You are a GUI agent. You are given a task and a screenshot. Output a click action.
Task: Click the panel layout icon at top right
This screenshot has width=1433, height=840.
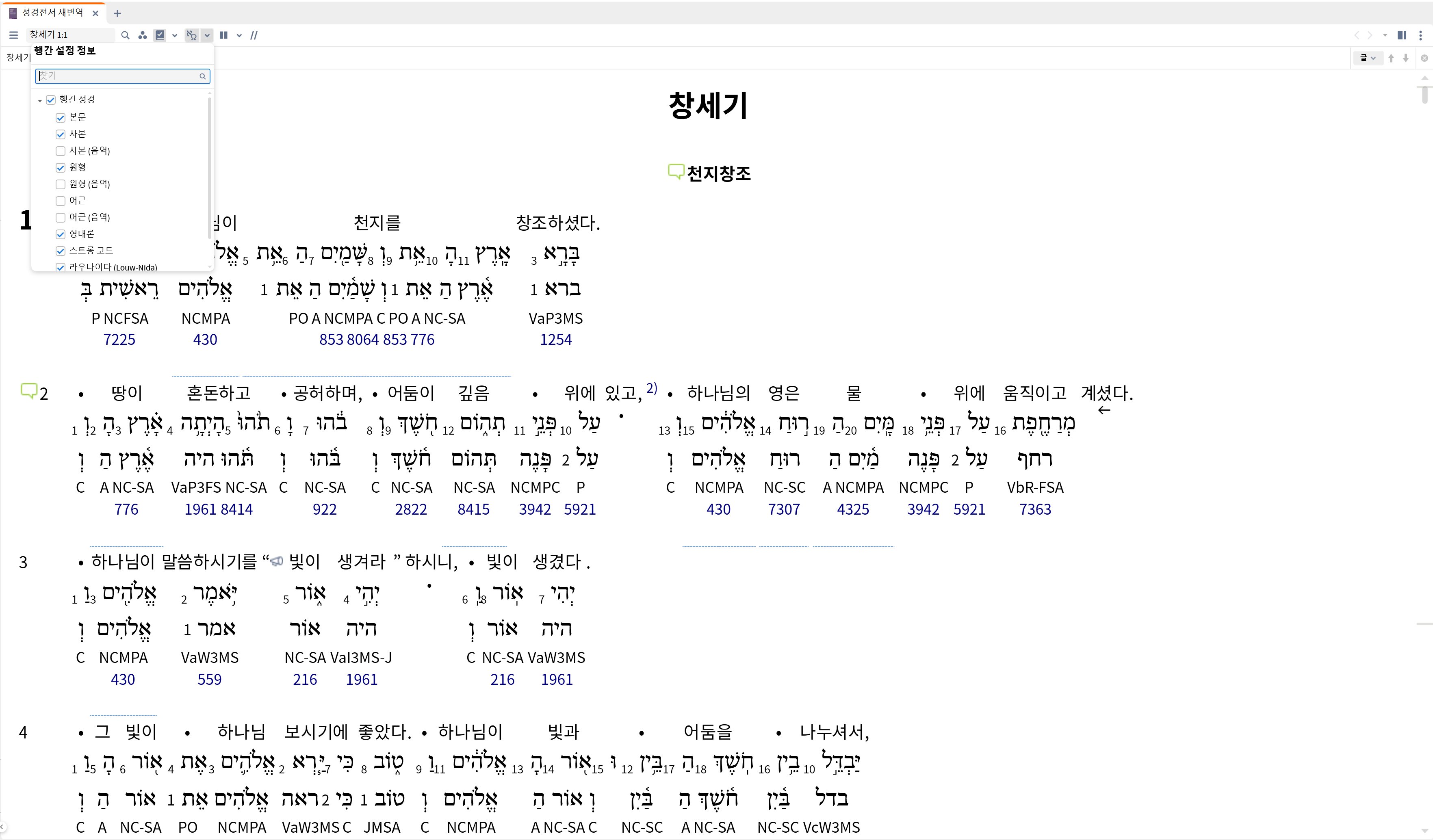(x=1402, y=35)
